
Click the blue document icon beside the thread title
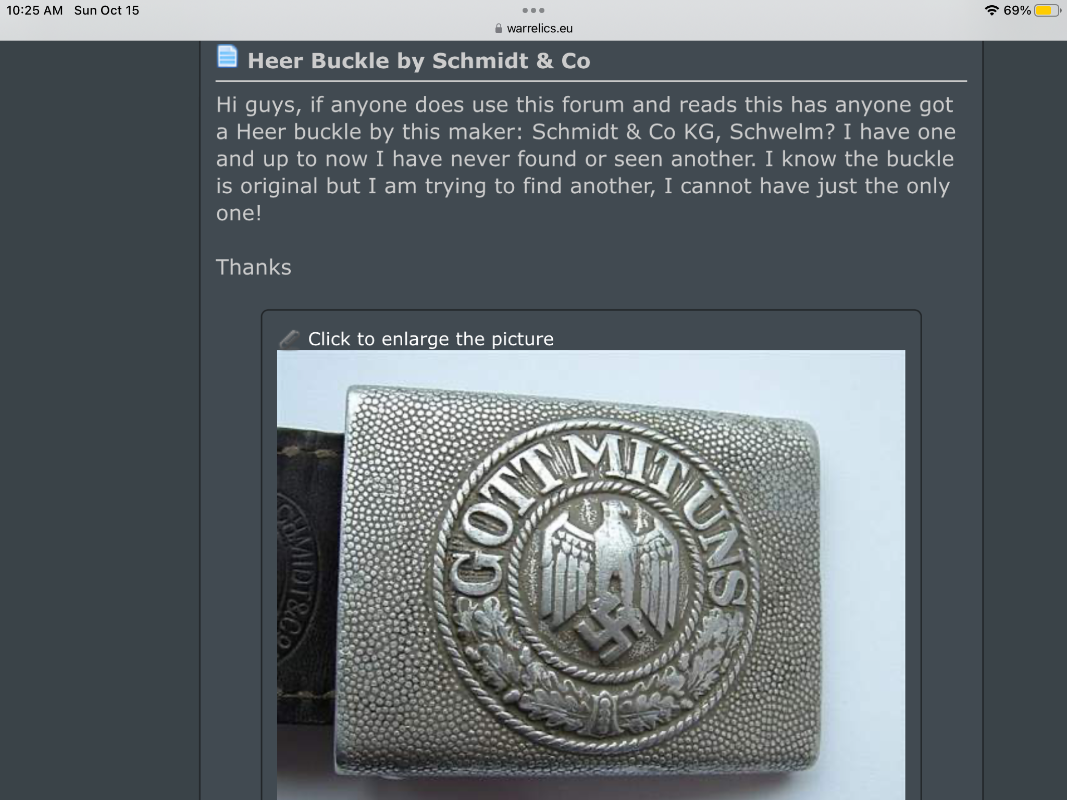pyautogui.click(x=227, y=58)
